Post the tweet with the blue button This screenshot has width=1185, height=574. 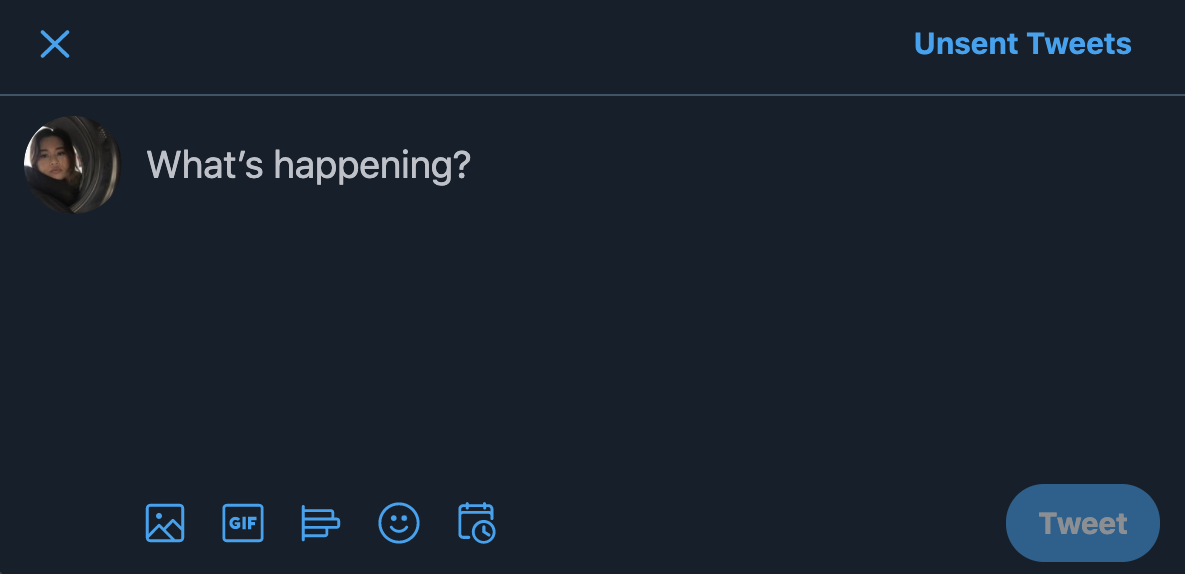(x=1082, y=523)
